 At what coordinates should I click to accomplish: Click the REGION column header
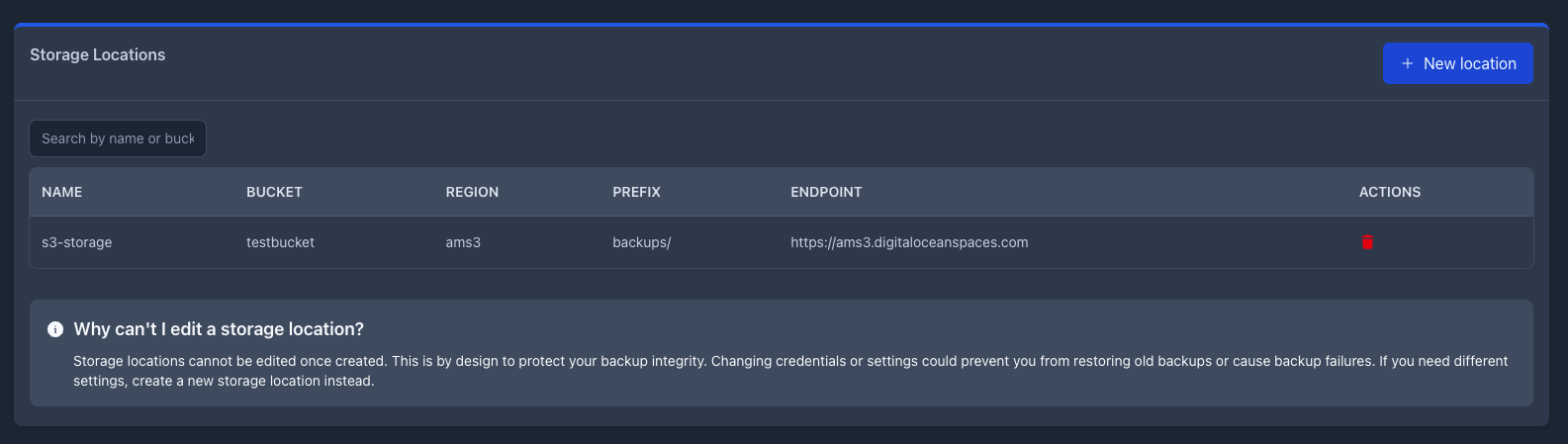point(472,192)
